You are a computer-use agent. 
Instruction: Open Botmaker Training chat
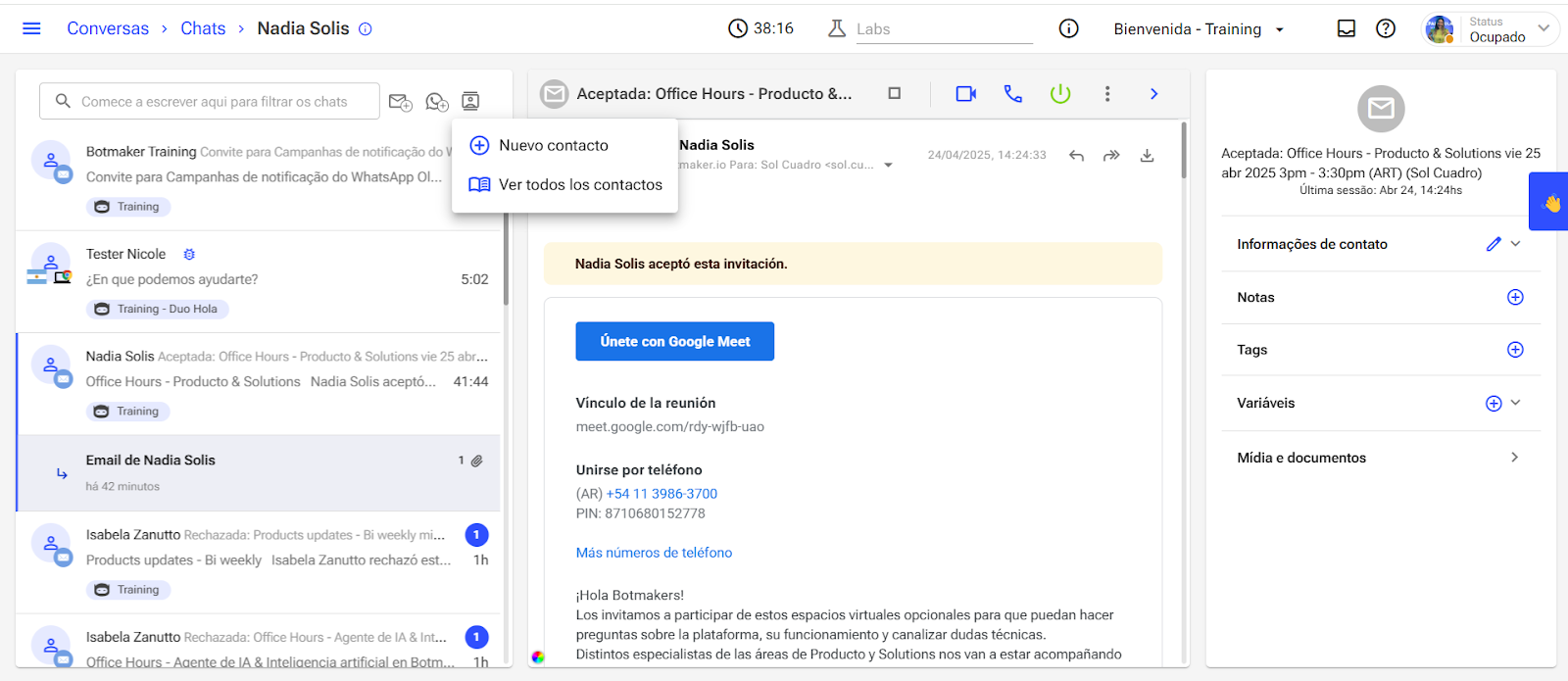click(x=259, y=178)
